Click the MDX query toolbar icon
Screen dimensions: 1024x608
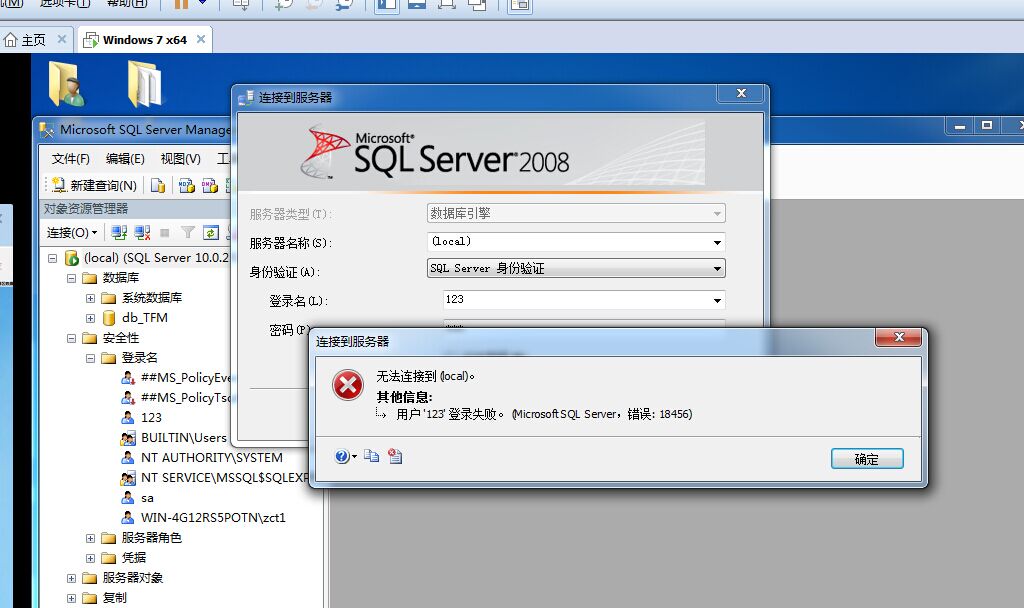(187, 185)
